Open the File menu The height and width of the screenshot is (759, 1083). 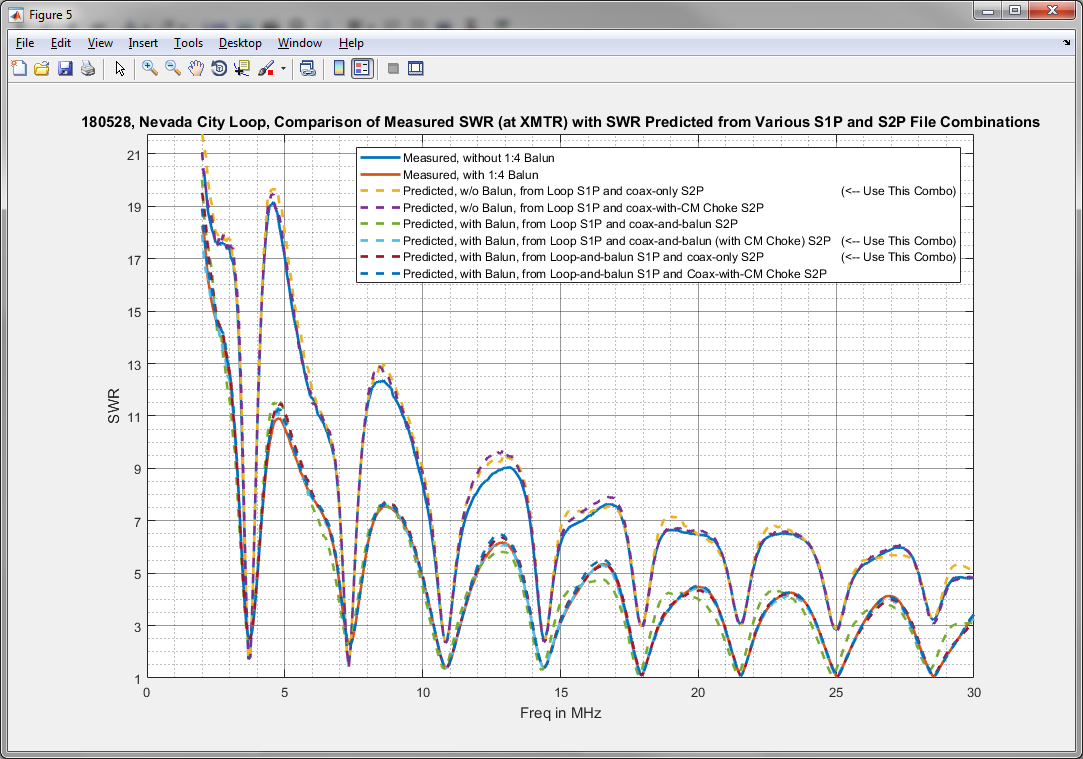25,43
